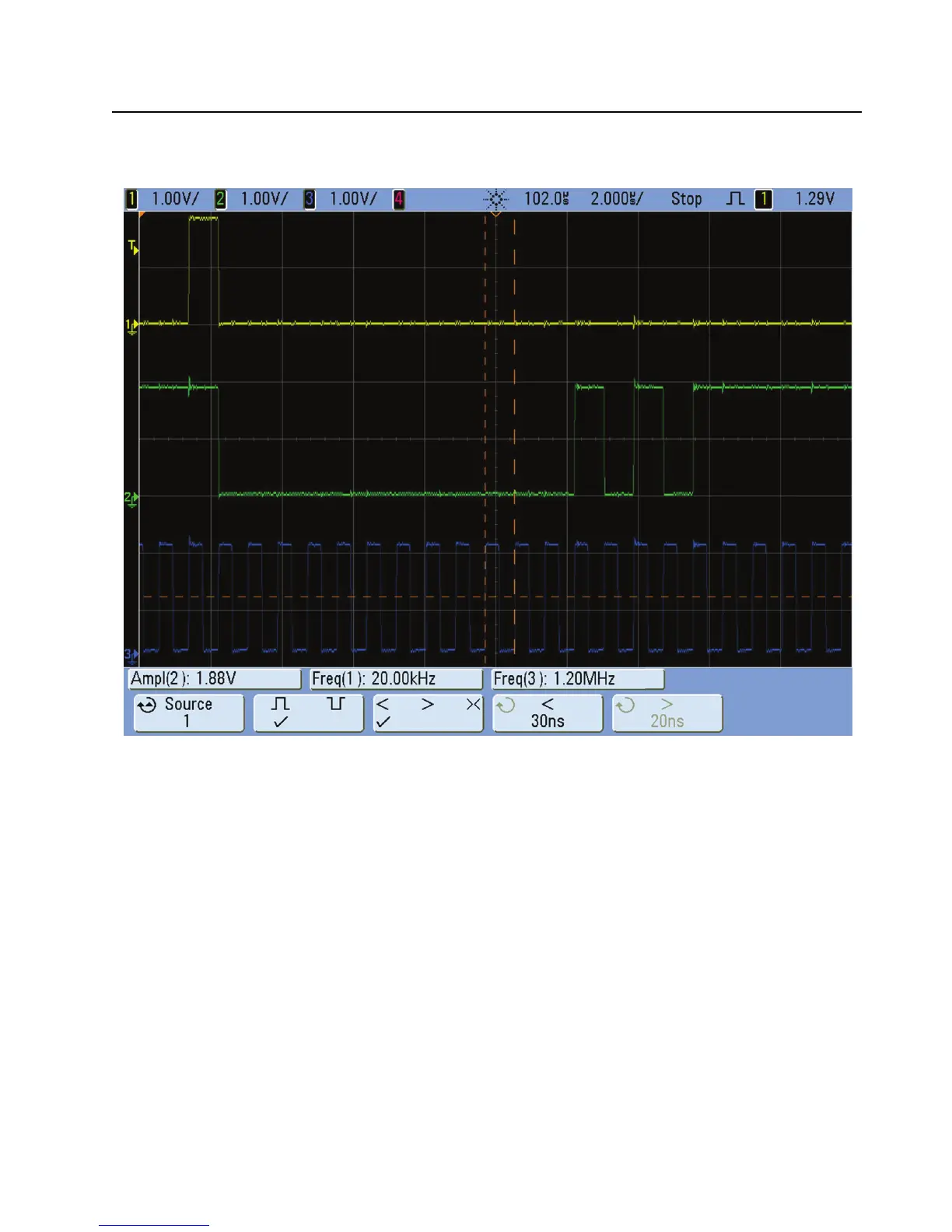This screenshot has height=1232, width=952.
Task: Select the range qualifier symbol
Action: (x=473, y=705)
